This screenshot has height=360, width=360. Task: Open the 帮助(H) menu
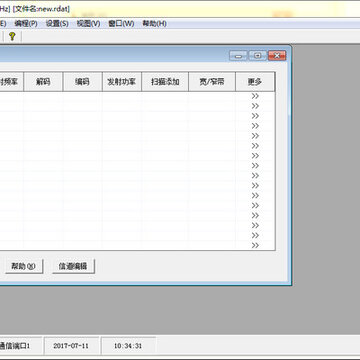(x=154, y=24)
